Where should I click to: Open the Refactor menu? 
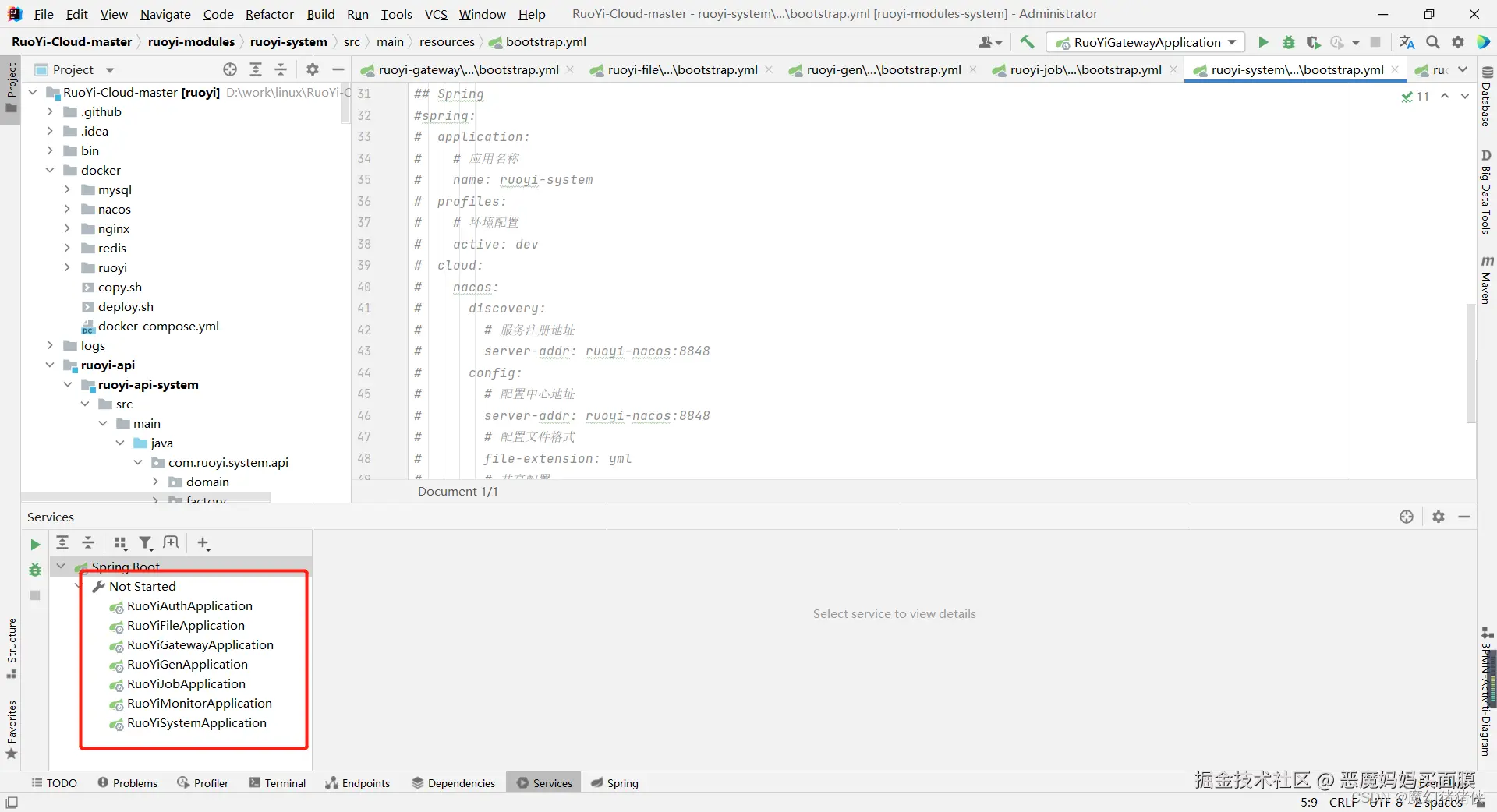coord(270,14)
